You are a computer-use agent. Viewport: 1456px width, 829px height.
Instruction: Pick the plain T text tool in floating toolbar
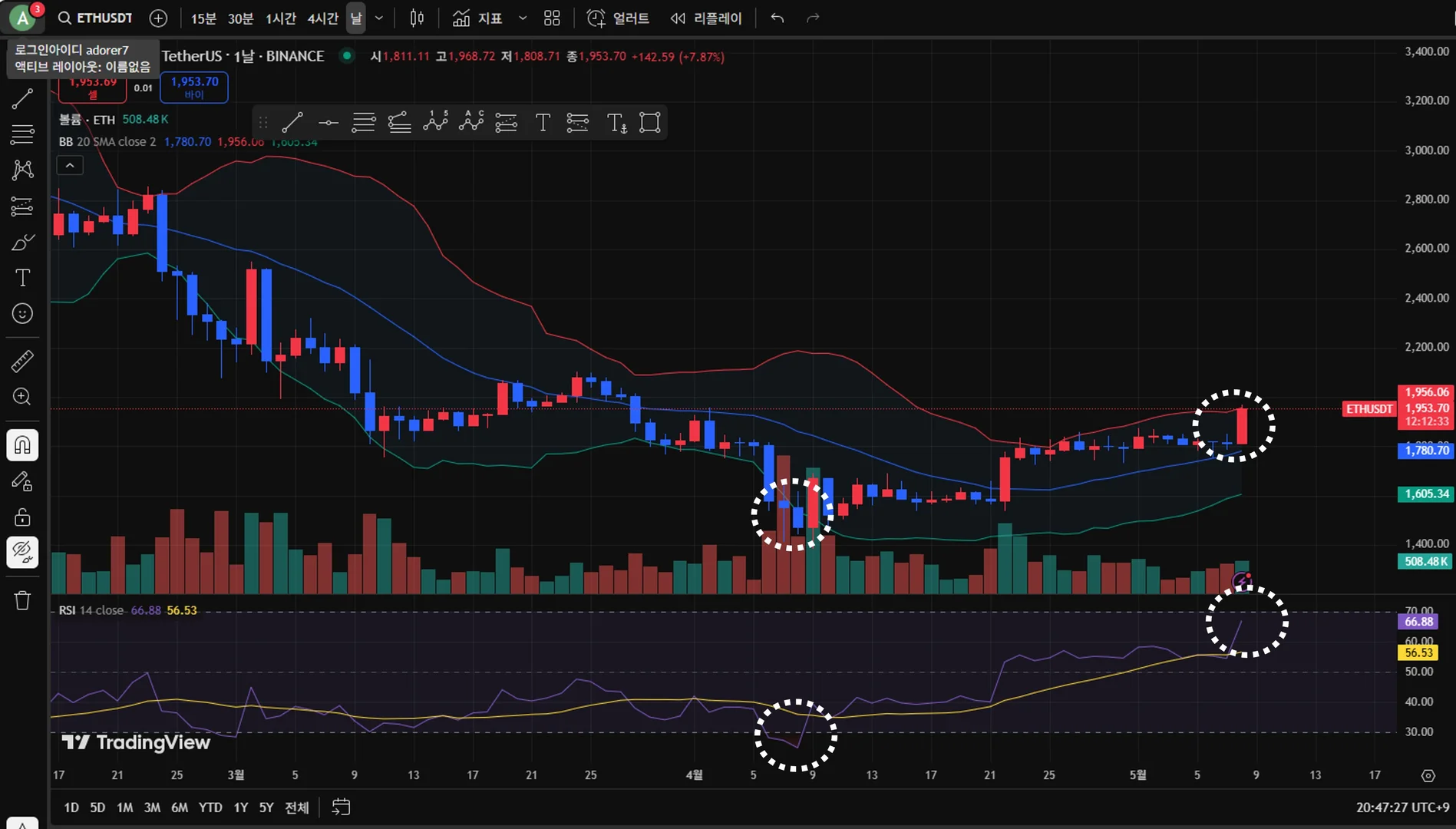[543, 123]
